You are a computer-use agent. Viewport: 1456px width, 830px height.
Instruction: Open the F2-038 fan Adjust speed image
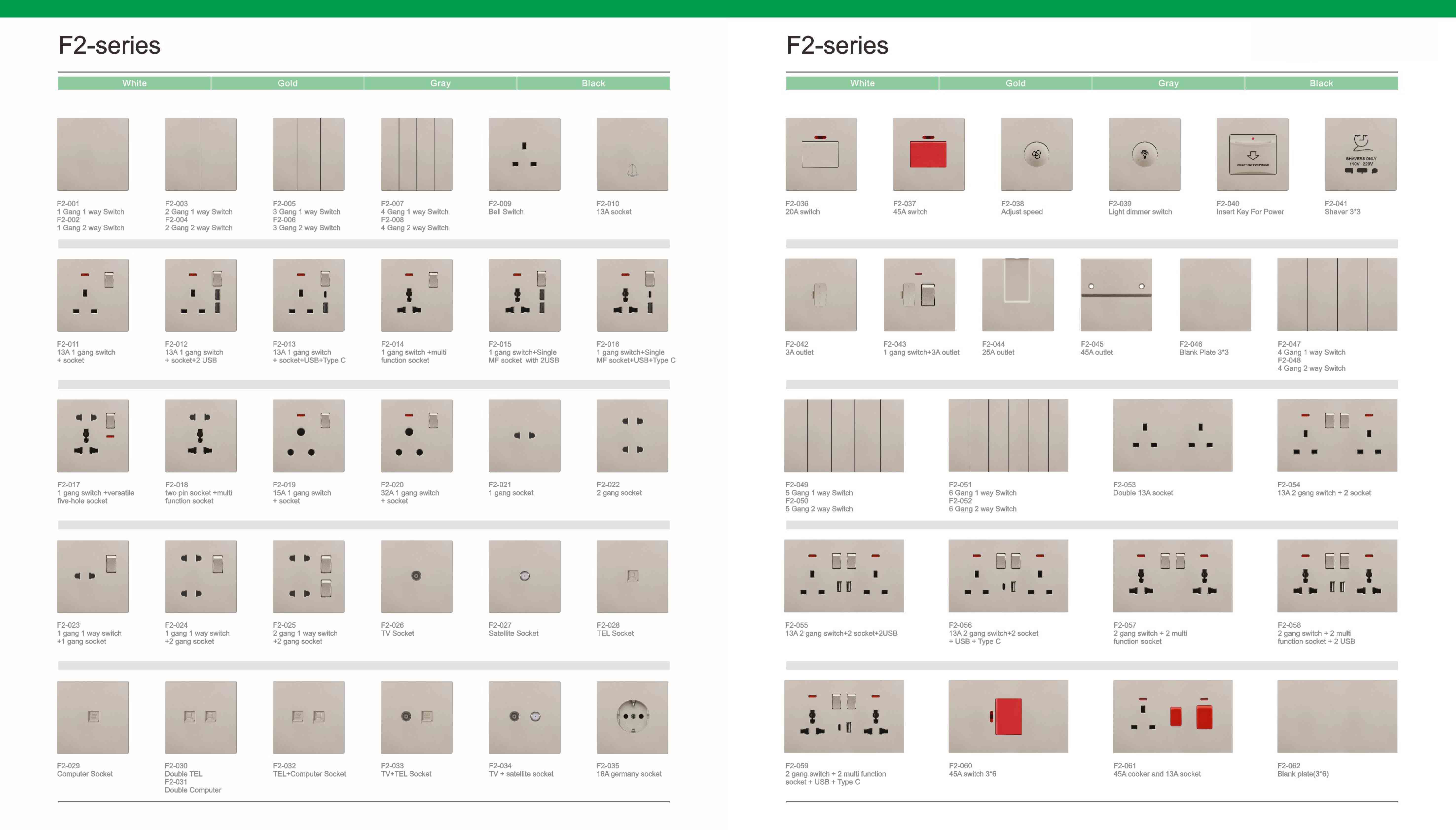(x=1037, y=155)
